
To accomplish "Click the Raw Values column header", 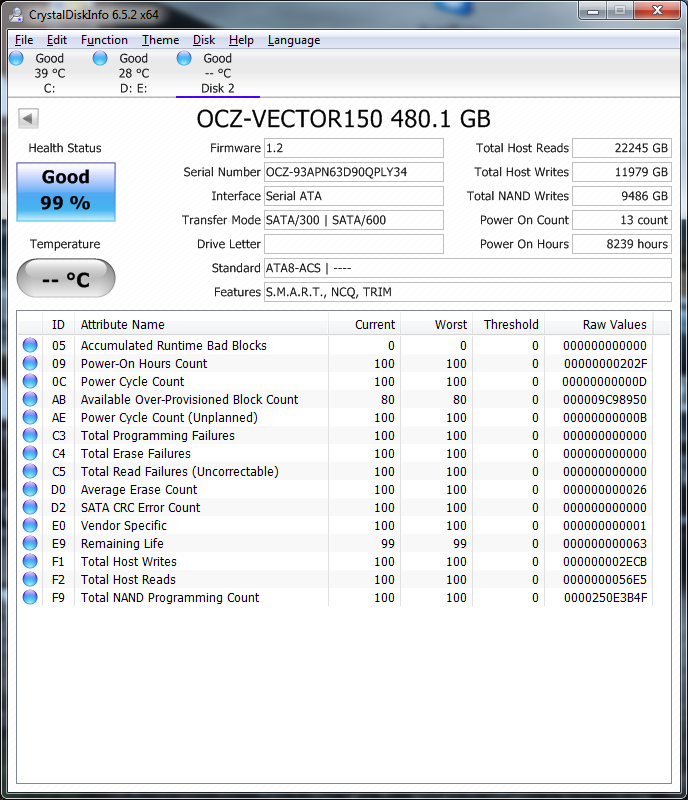I will point(599,324).
